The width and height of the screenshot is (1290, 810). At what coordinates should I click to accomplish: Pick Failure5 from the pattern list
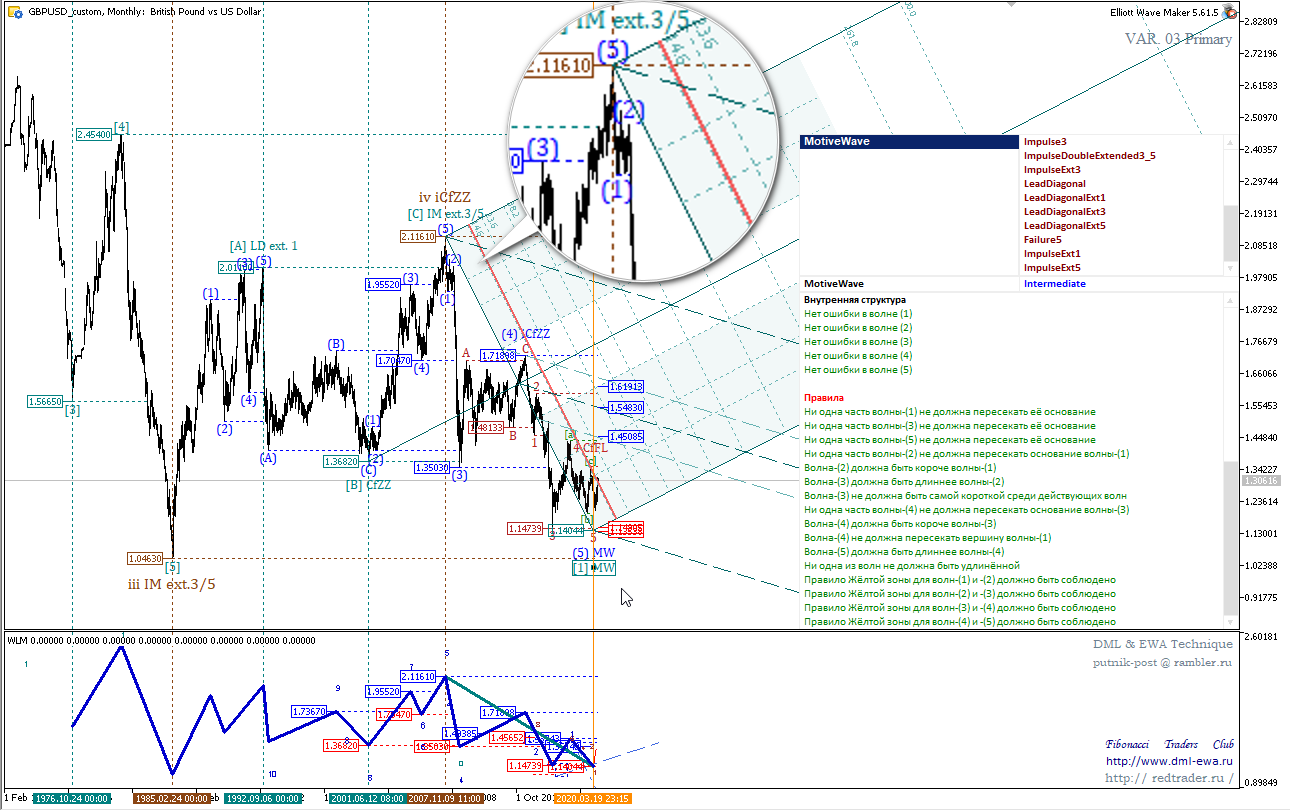[x=1042, y=240]
